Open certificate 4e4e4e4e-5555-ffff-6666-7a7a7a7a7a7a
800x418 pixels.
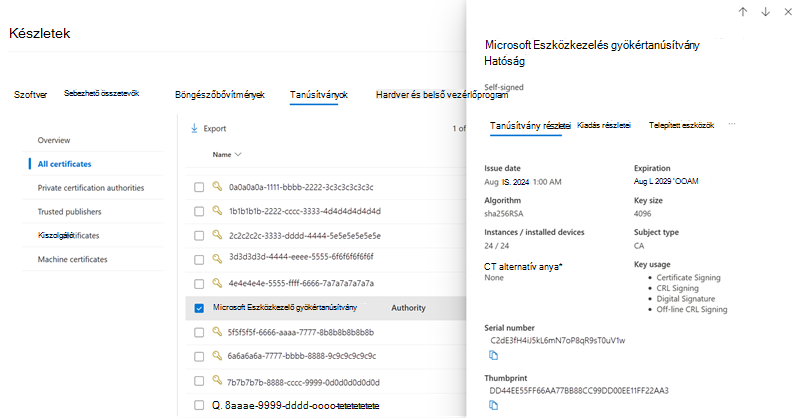tap(301, 283)
